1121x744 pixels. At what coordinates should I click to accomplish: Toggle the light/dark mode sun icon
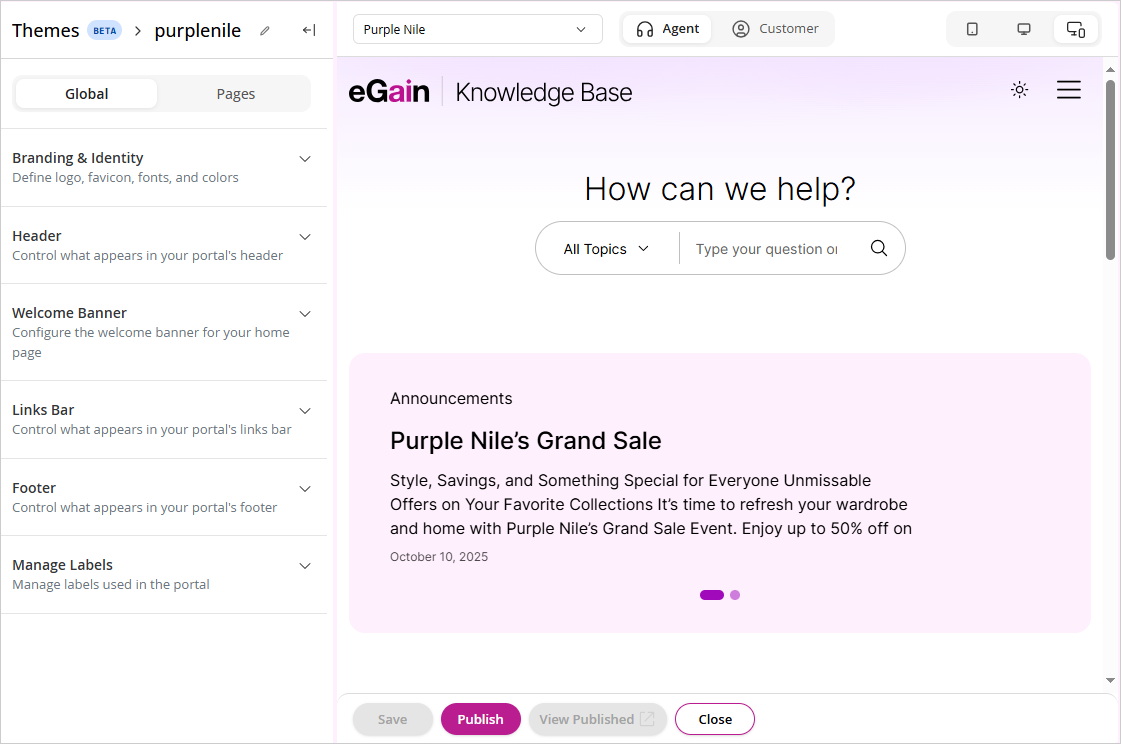click(1019, 90)
